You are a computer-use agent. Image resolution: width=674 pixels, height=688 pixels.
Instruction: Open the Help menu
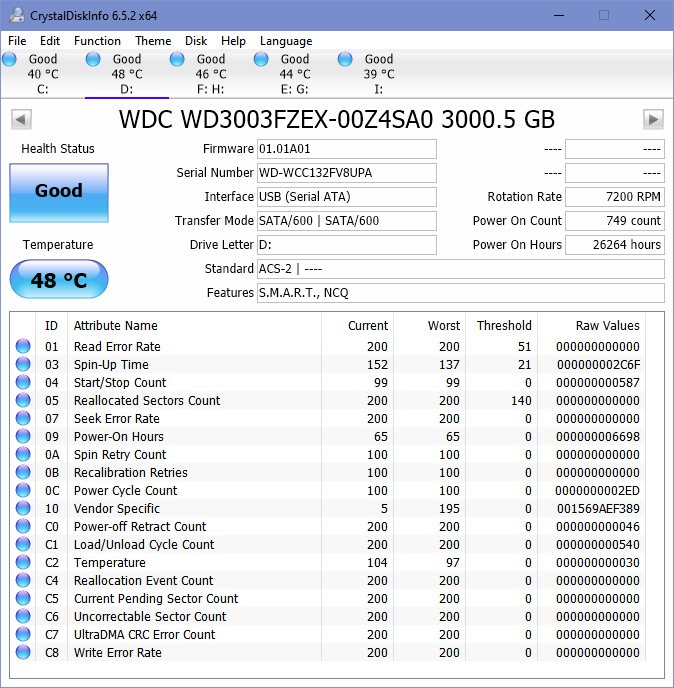point(233,41)
